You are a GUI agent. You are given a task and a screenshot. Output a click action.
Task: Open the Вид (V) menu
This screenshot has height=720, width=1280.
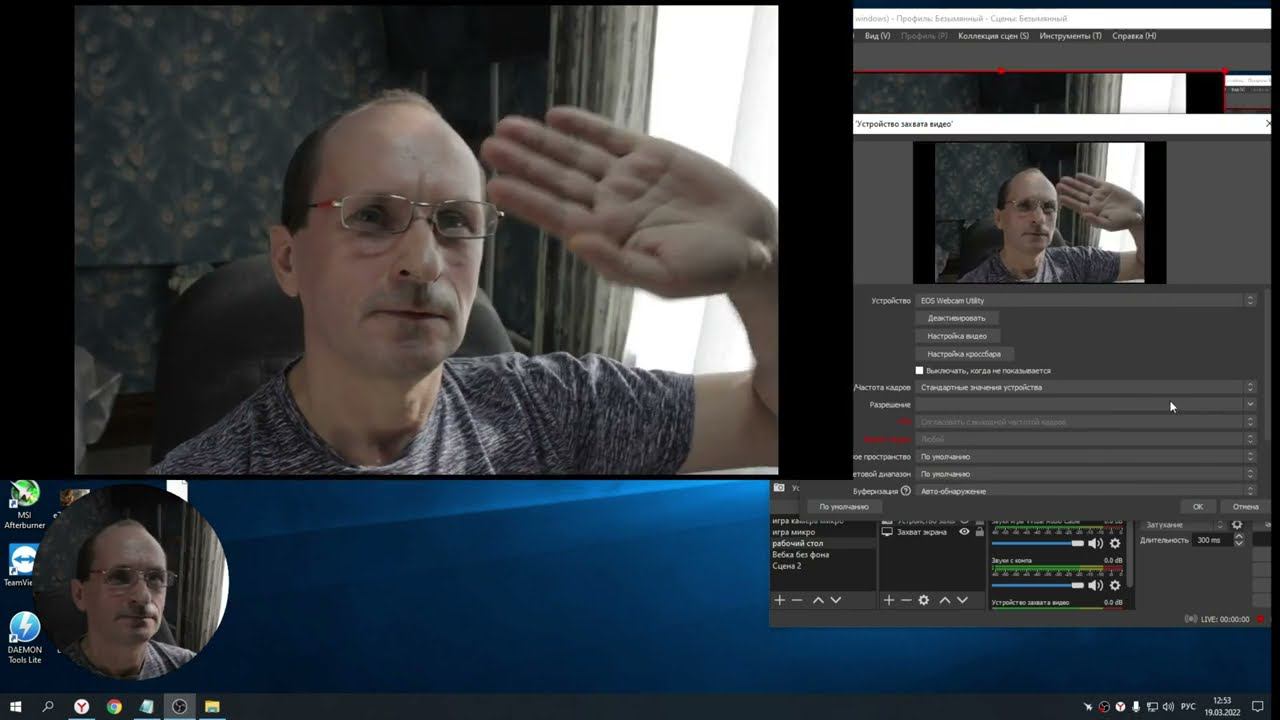click(877, 36)
